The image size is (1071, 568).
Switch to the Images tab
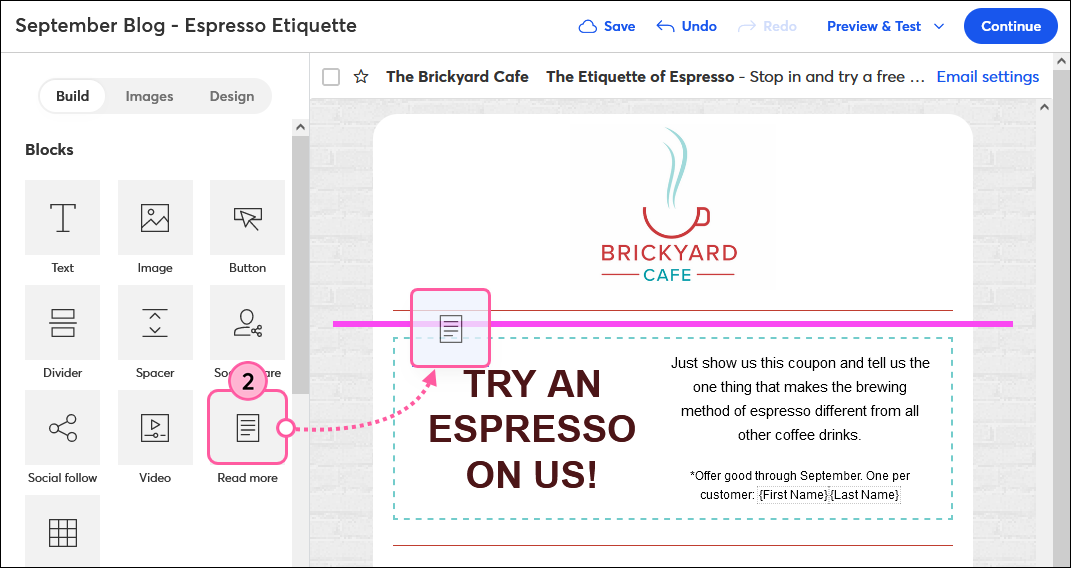149,96
